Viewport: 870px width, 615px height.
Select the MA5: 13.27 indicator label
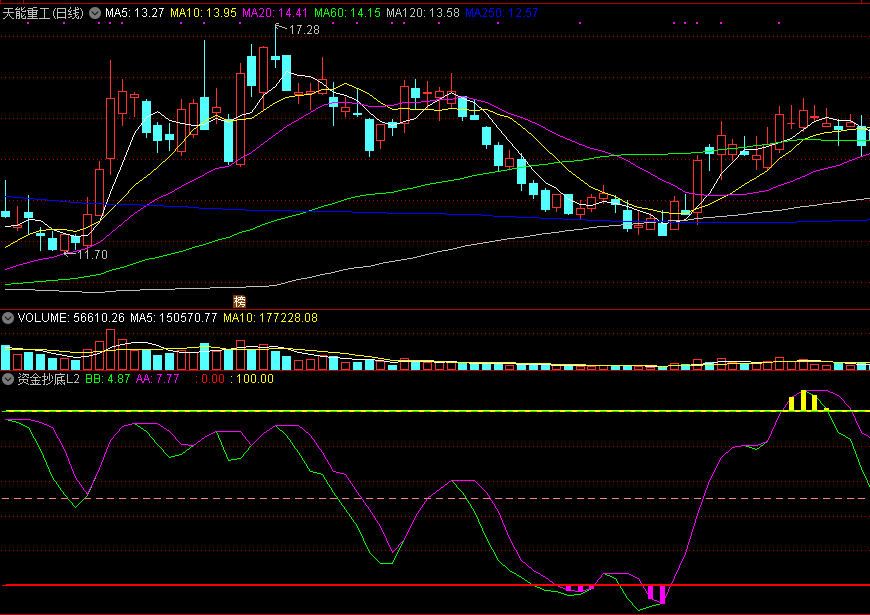[135, 13]
